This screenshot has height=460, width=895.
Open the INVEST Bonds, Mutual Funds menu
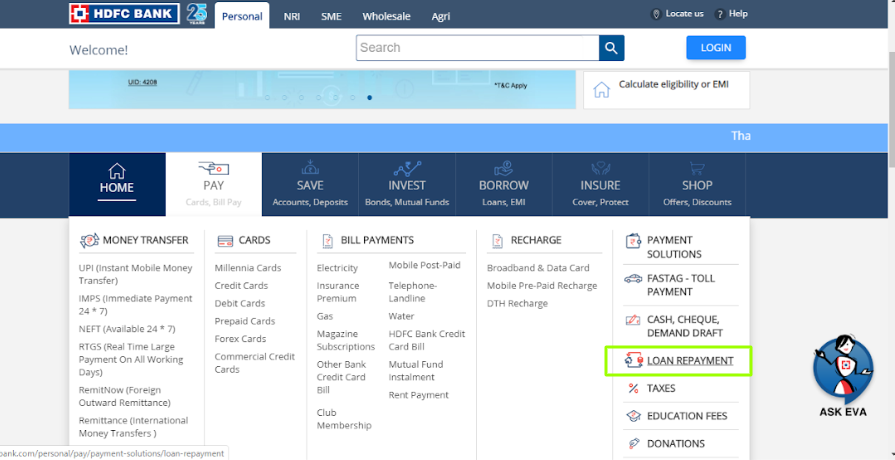[407, 184]
